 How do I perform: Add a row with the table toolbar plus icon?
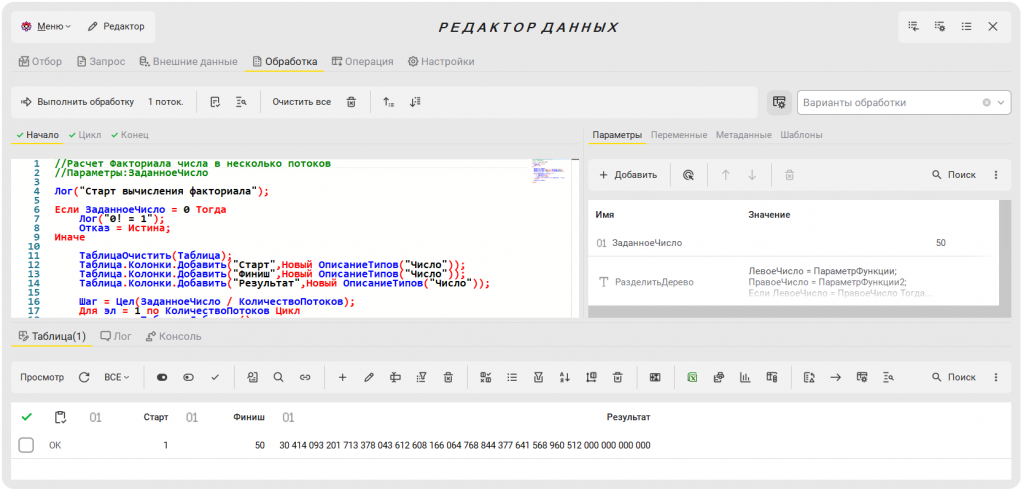pos(343,377)
